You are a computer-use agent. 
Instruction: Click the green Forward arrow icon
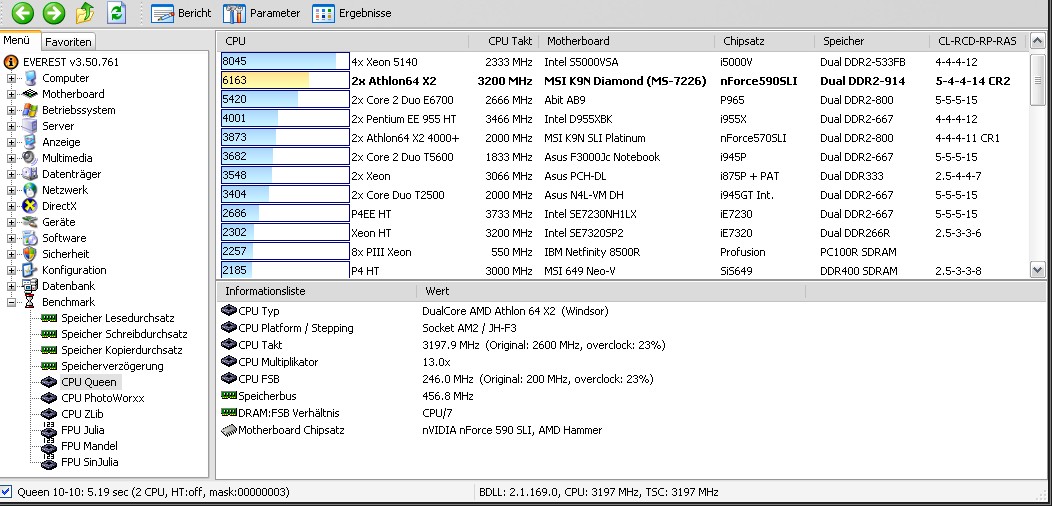(x=54, y=13)
